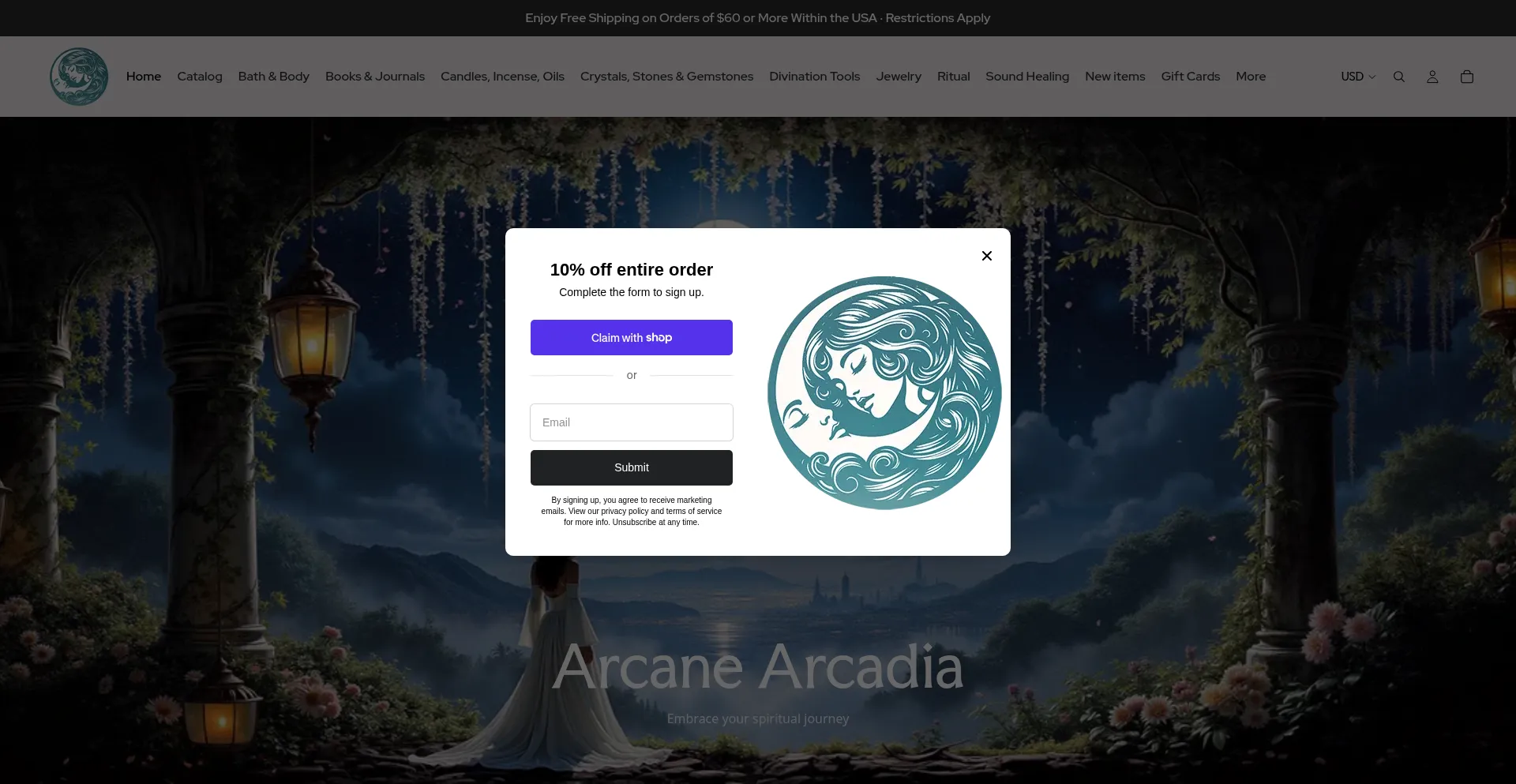Click the '10% off entire order' heading
Viewport: 1516px width, 784px height.
point(632,270)
